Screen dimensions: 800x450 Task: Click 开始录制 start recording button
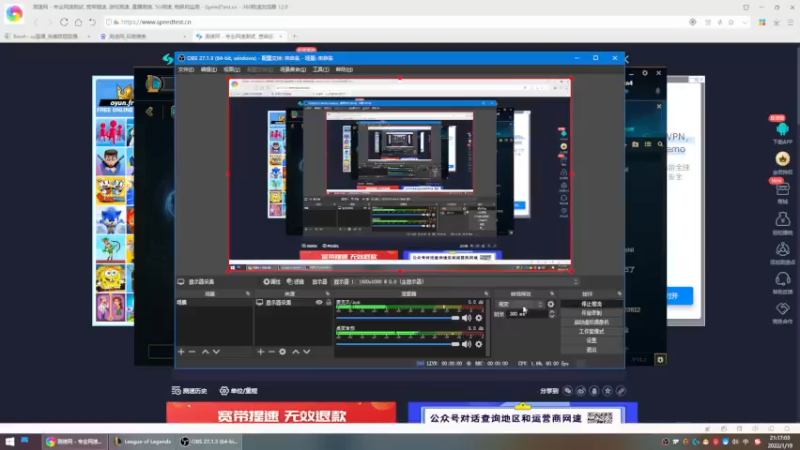(591, 313)
